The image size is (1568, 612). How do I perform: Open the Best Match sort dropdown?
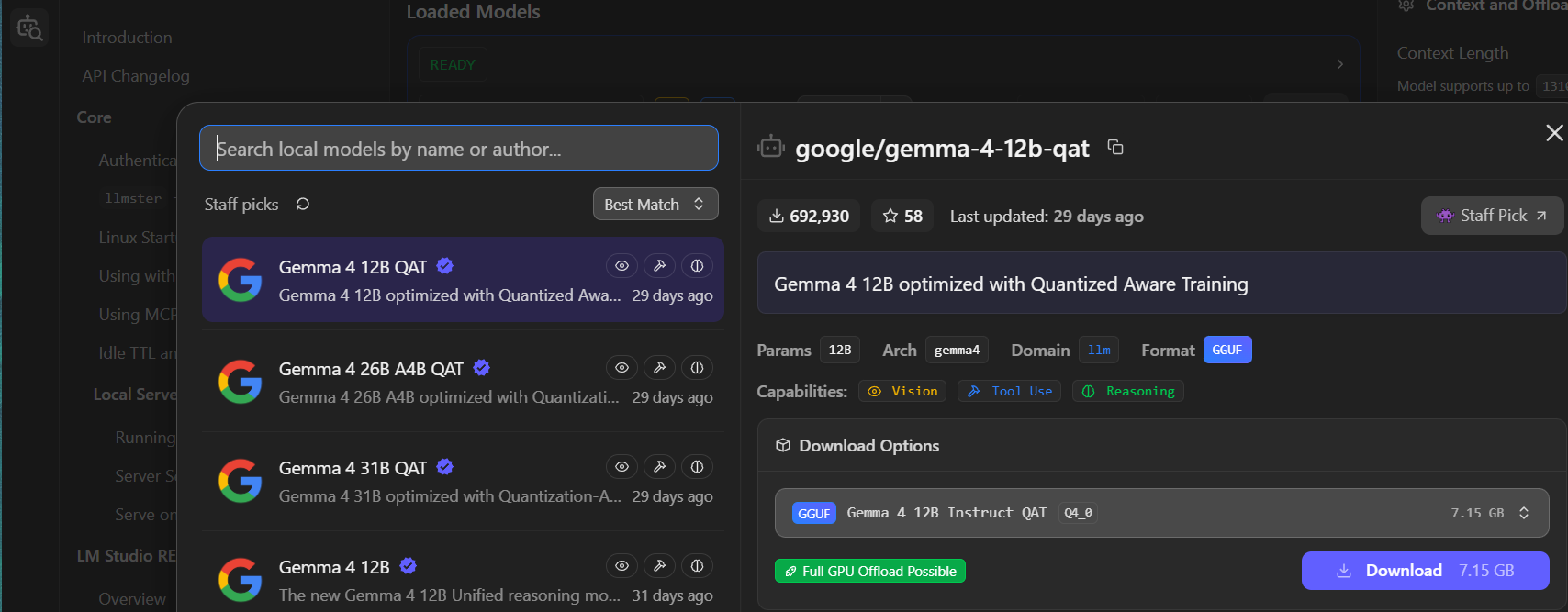tap(655, 204)
